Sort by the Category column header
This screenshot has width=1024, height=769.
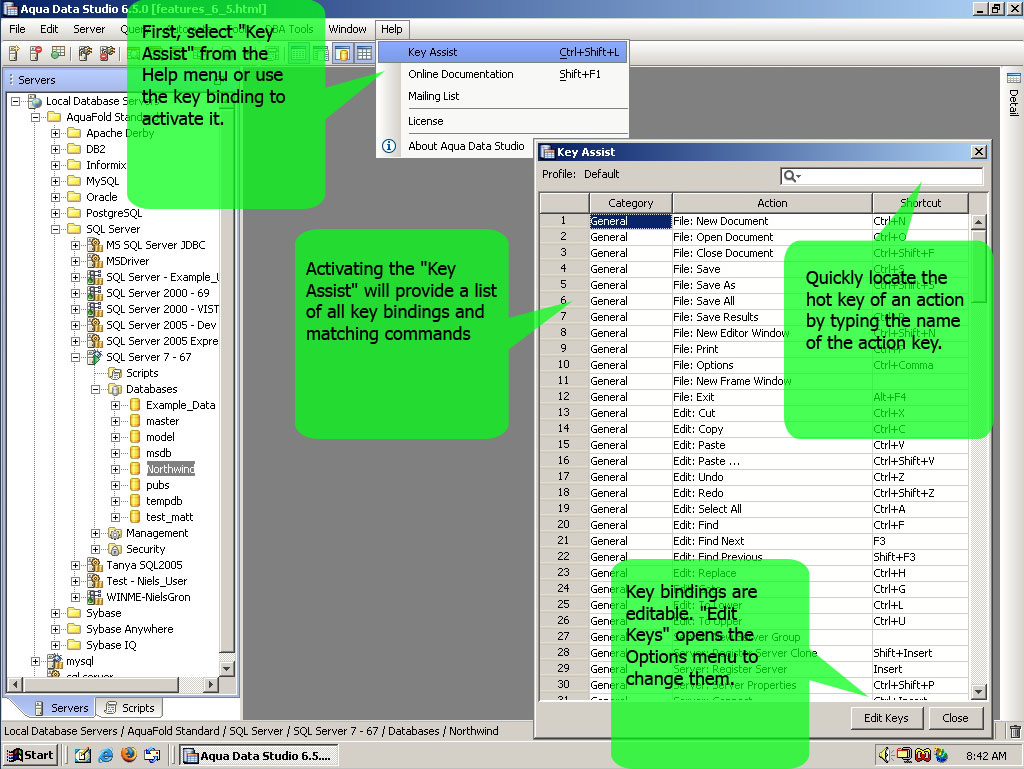[630, 203]
